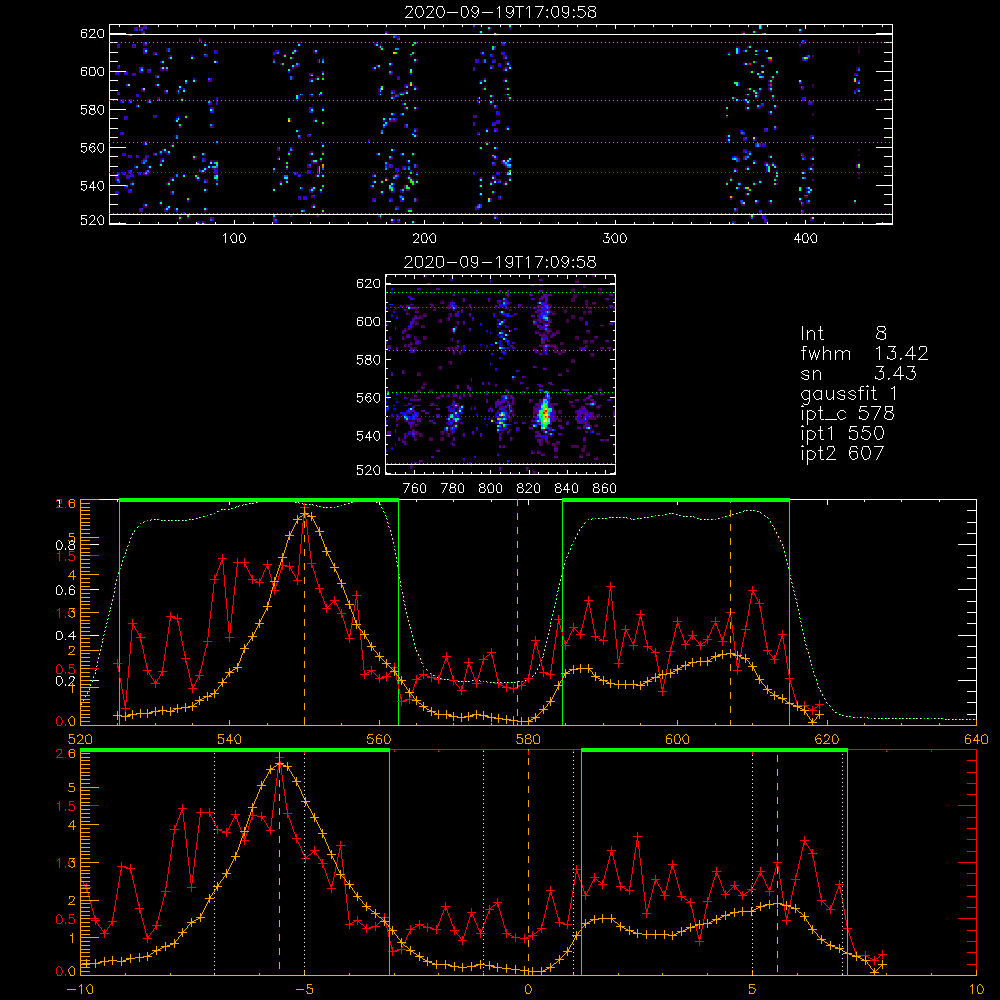Click white y-axis label 0.6 on third plot

65,591
